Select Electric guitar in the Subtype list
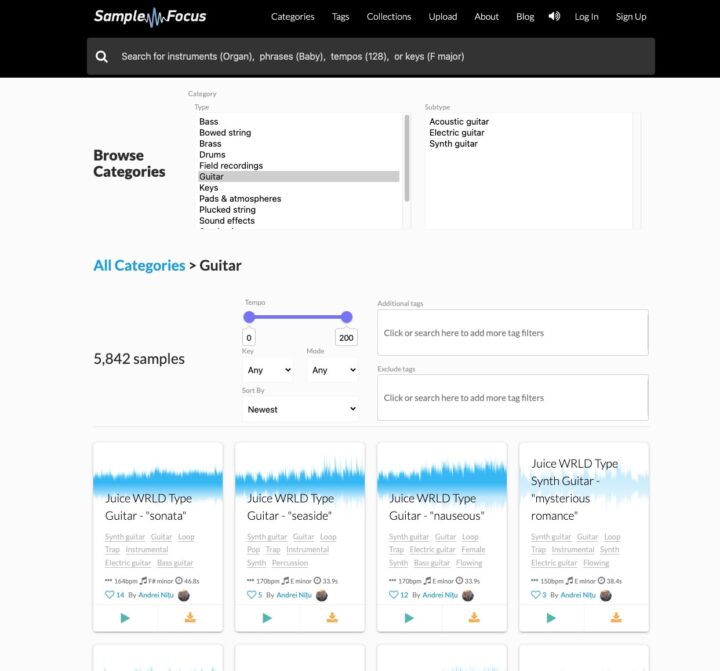The image size is (720, 671). point(457,133)
